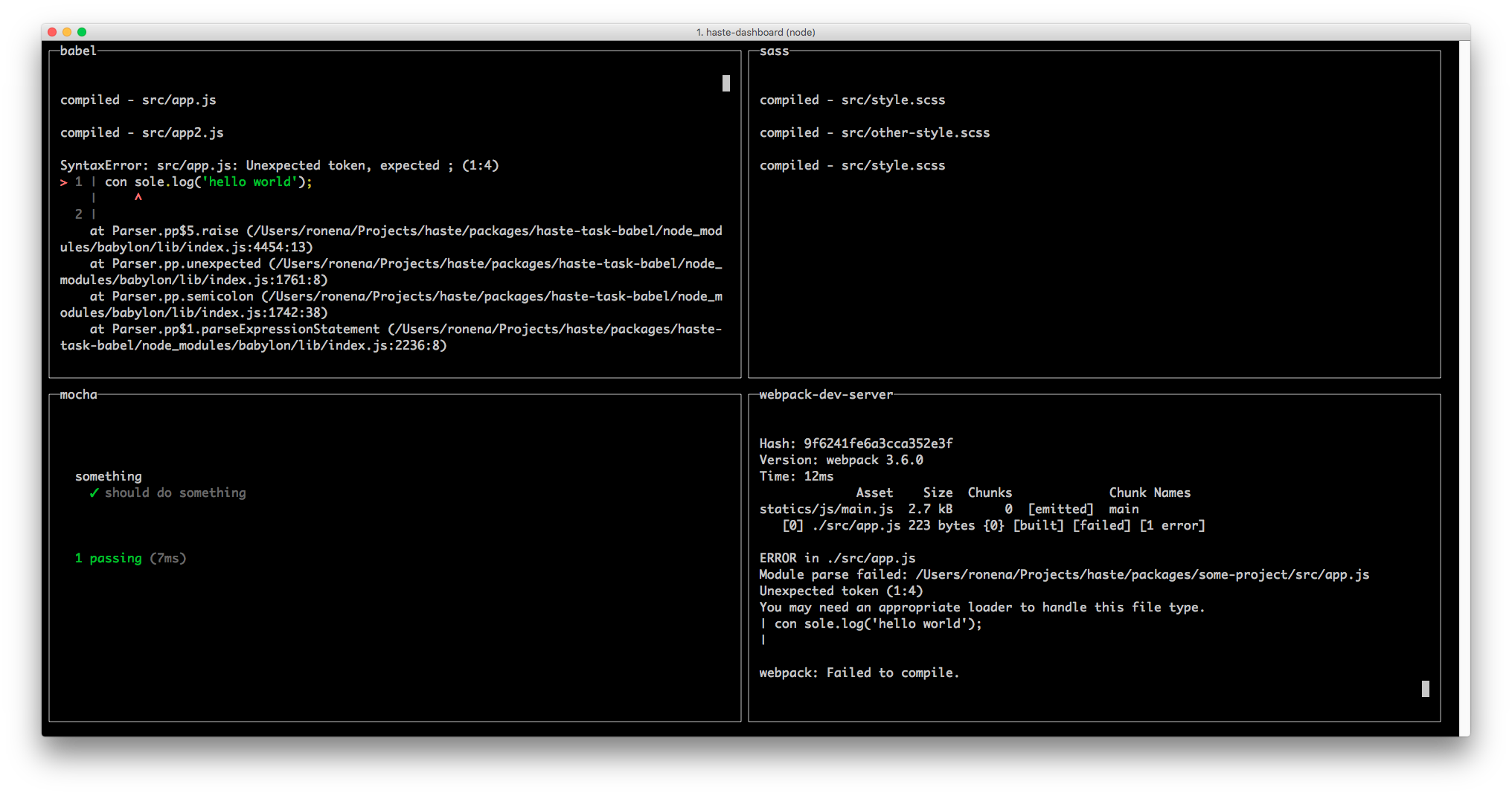Viewport: 1512px width, 796px height.
Task: Click 'Time: 12ms' line
Action: tap(797, 476)
